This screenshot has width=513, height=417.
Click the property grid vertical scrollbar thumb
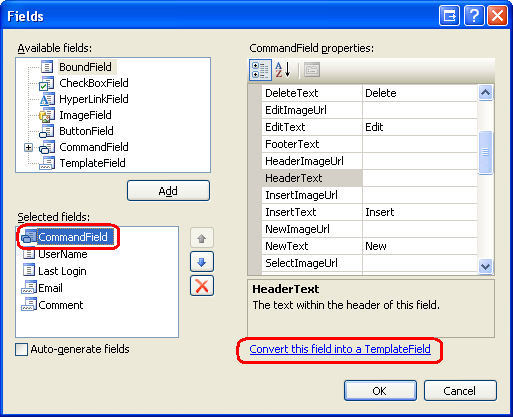[485, 153]
